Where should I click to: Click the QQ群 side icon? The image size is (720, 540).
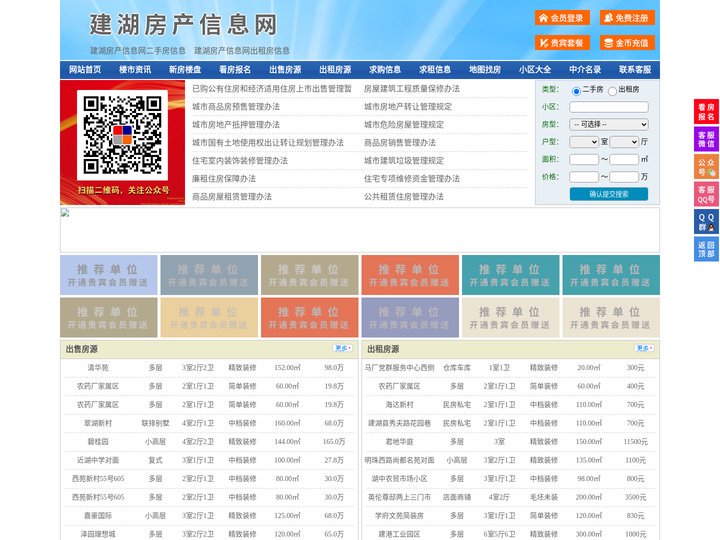706,222
